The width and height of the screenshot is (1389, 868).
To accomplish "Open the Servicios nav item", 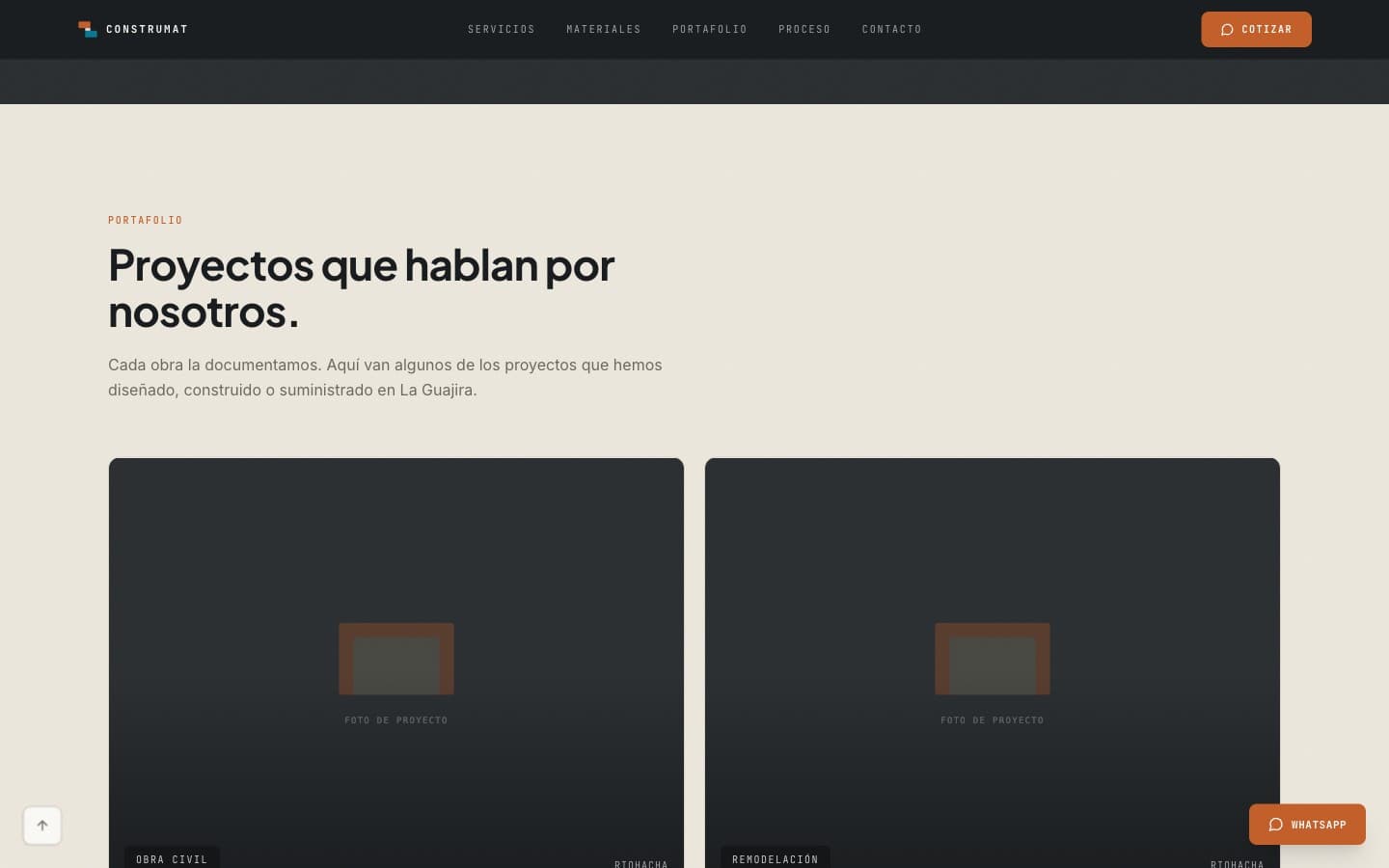I will pyautogui.click(x=502, y=29).
